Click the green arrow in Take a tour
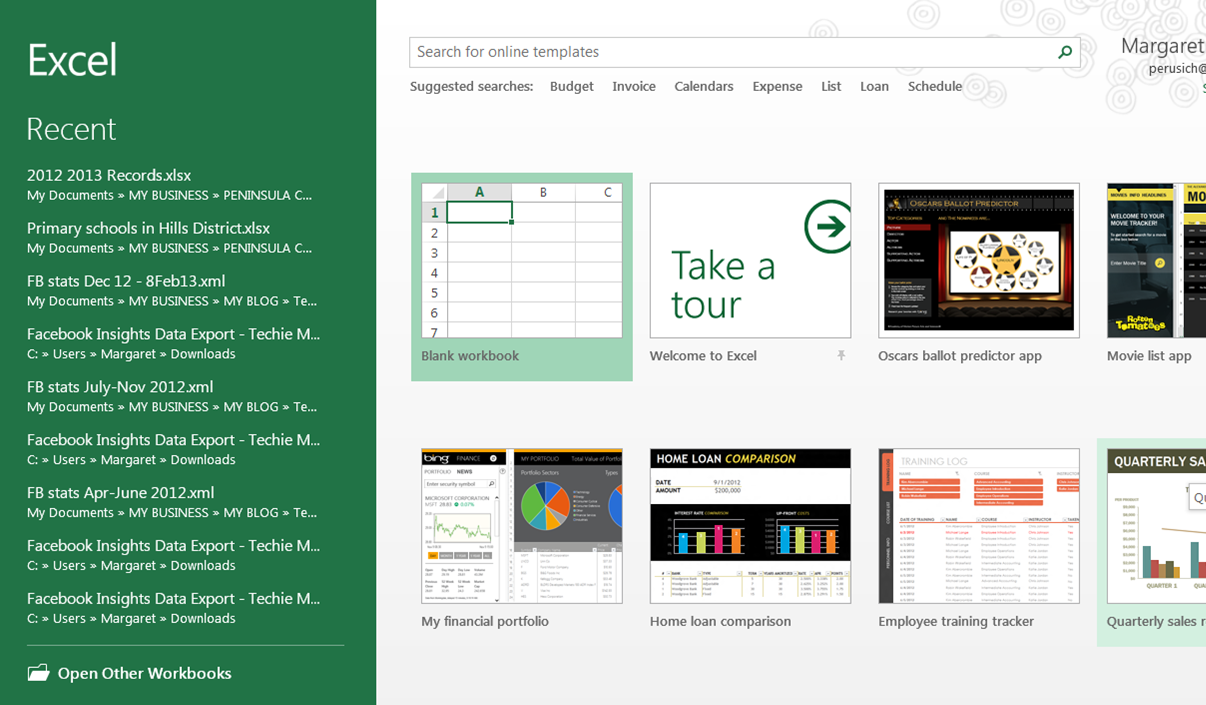This screenshot has height=705, width=1206. [x=828, y=227]
